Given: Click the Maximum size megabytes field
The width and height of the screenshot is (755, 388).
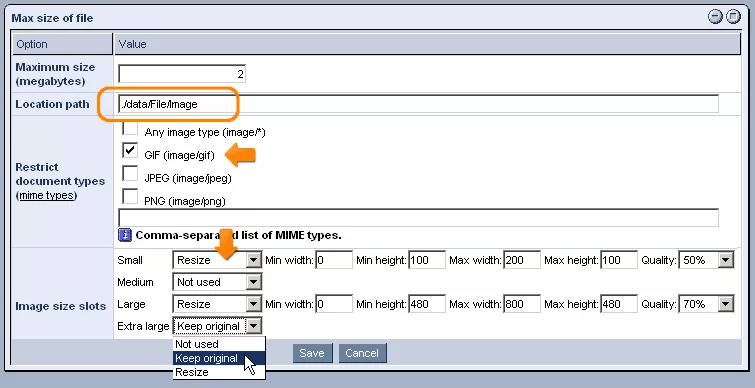Looking at the screenshot, I should click(182, 74).
